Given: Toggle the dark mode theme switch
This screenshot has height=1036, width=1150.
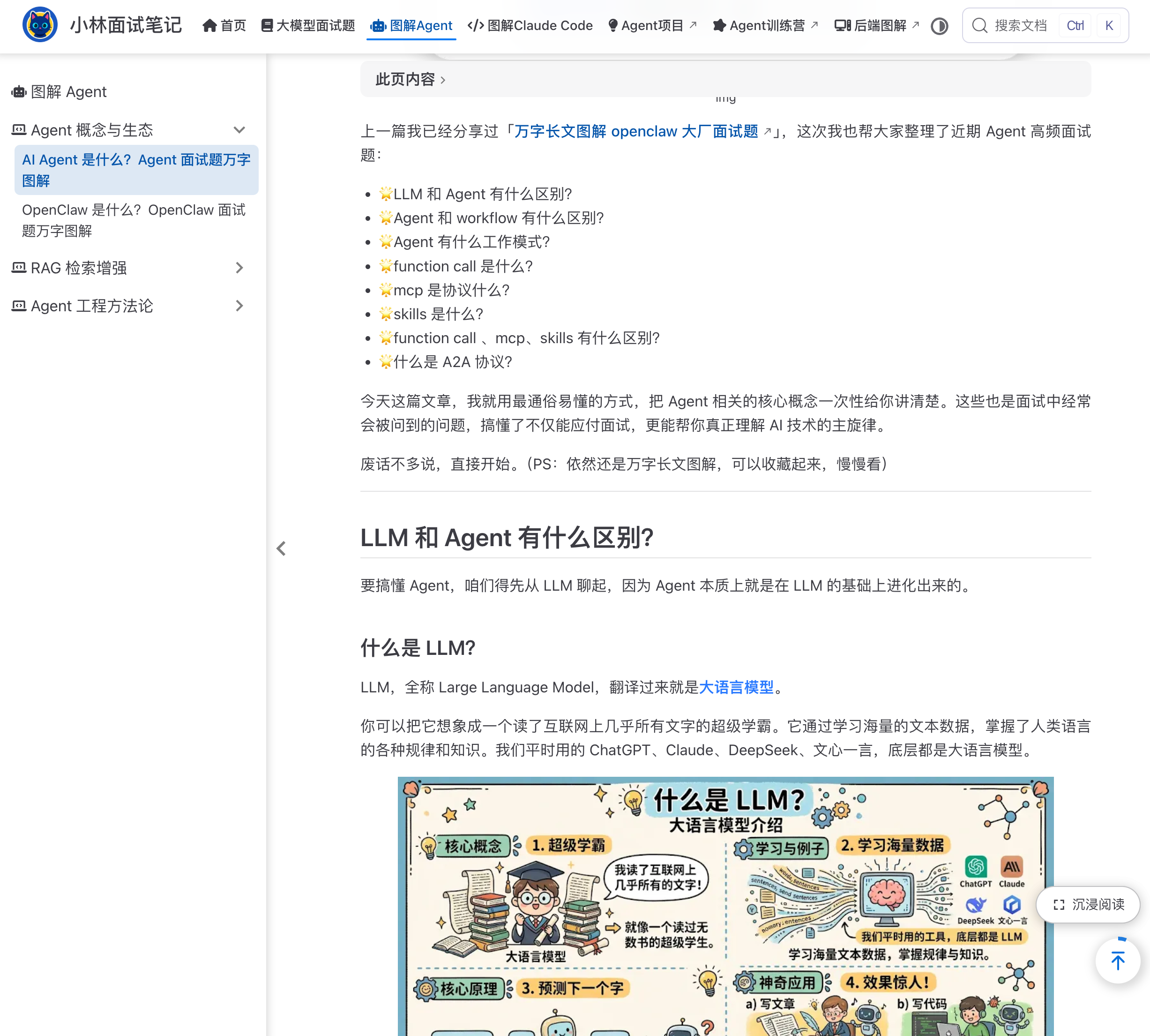Looking at the screenshot, I should pyautogui.click(x=940, y=26).
